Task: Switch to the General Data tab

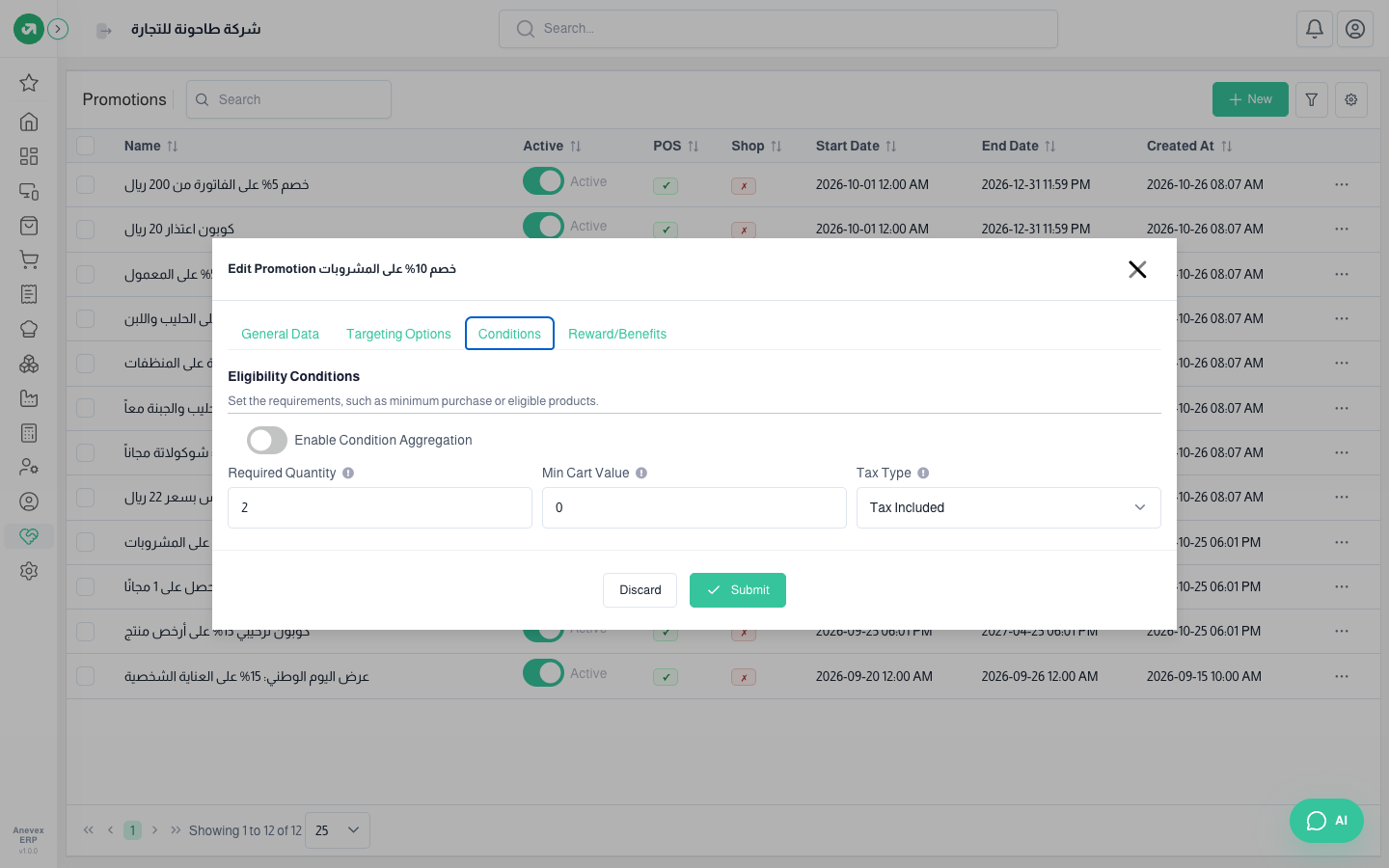Action: tap(280, 334)
